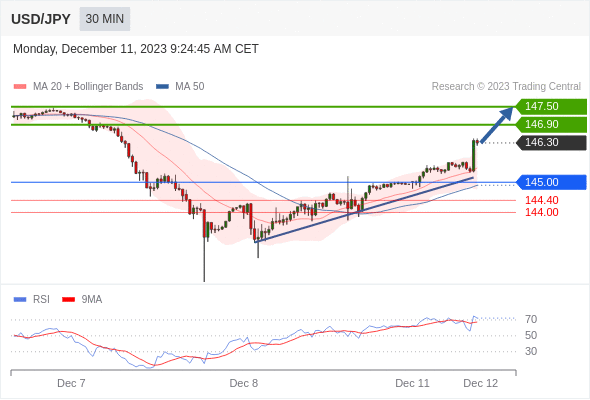Image resolution: width=590 pixels, height=400 pixels.
Task: Click the black 146.30 current price tag
Action: pos(551,143)
